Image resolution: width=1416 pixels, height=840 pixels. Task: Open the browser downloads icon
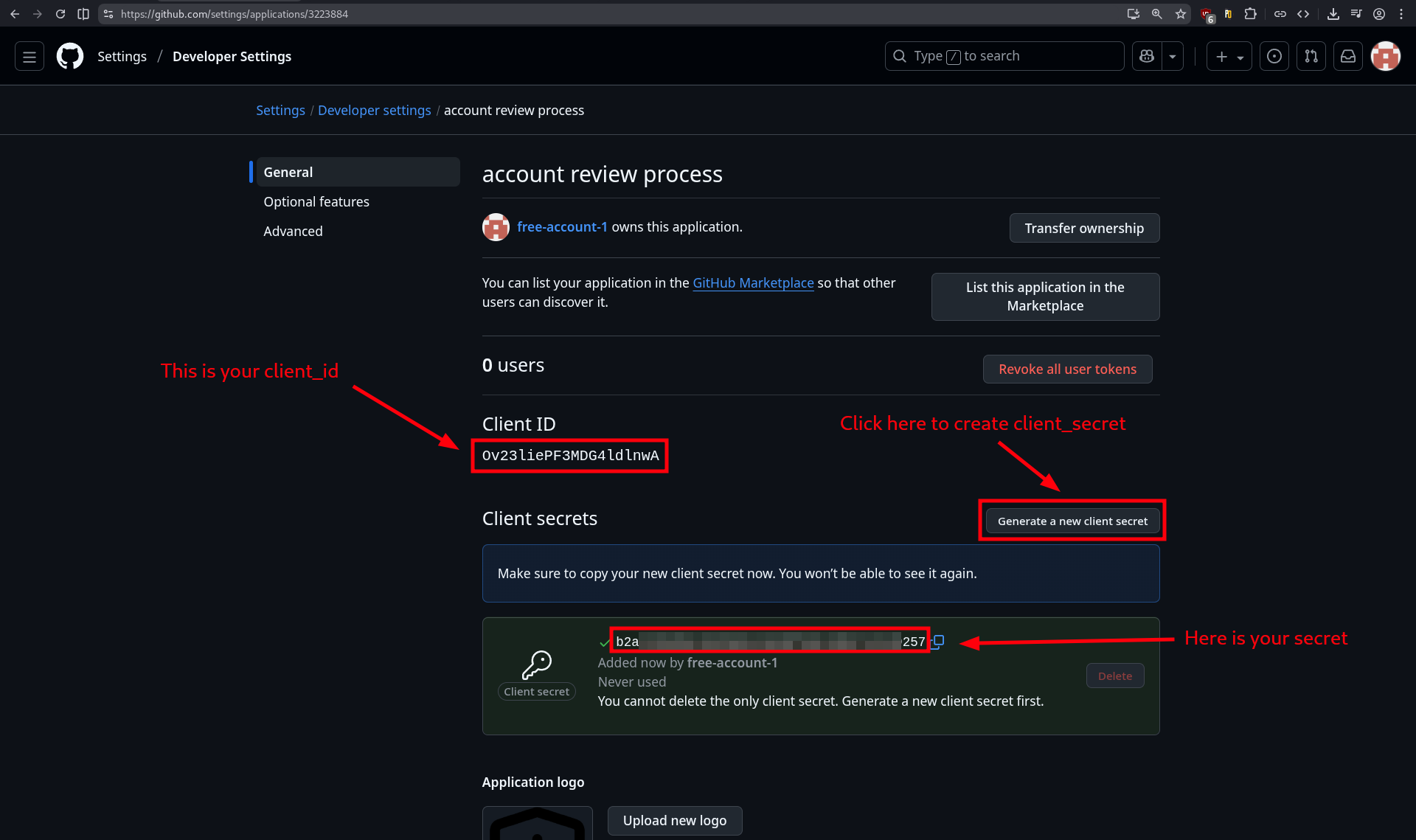click(x=1333, y=13)
